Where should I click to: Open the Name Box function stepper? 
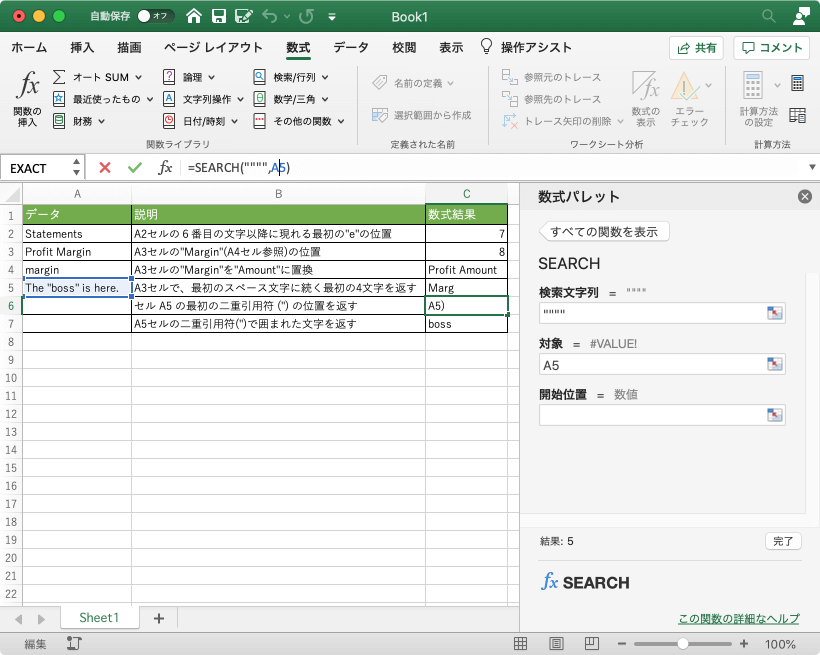[76, 167]
